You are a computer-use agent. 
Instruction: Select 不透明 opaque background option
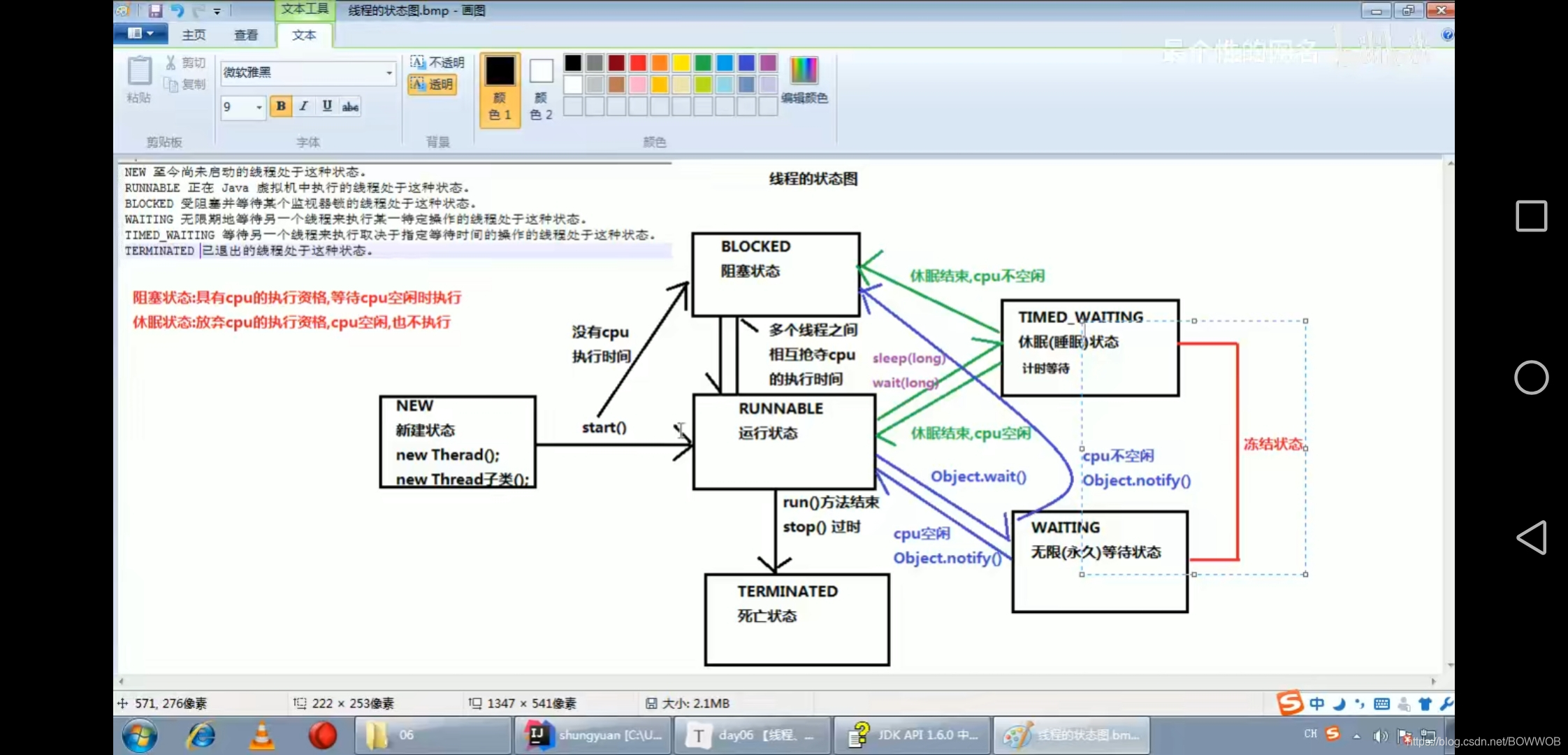(x=437, y=62)
